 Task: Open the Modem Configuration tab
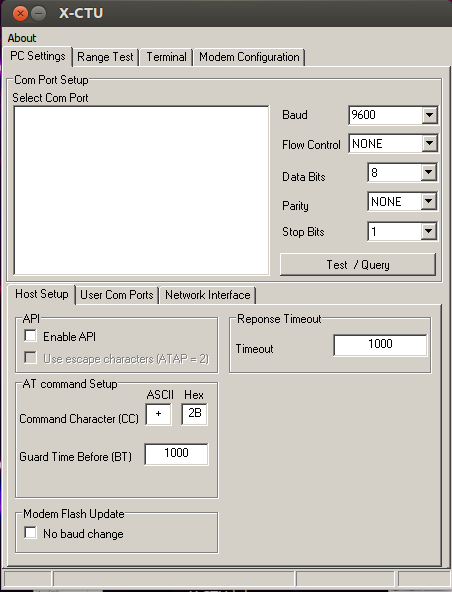(x=249, y=57)
